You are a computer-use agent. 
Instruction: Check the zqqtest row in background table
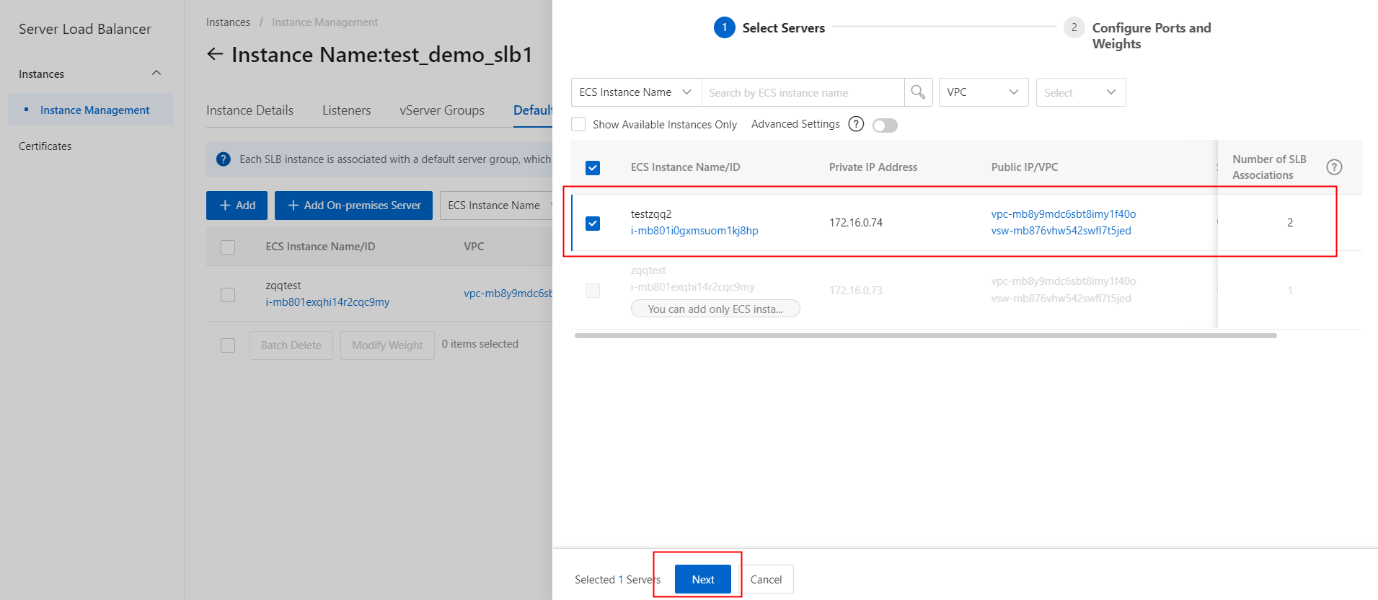(227, 294)
